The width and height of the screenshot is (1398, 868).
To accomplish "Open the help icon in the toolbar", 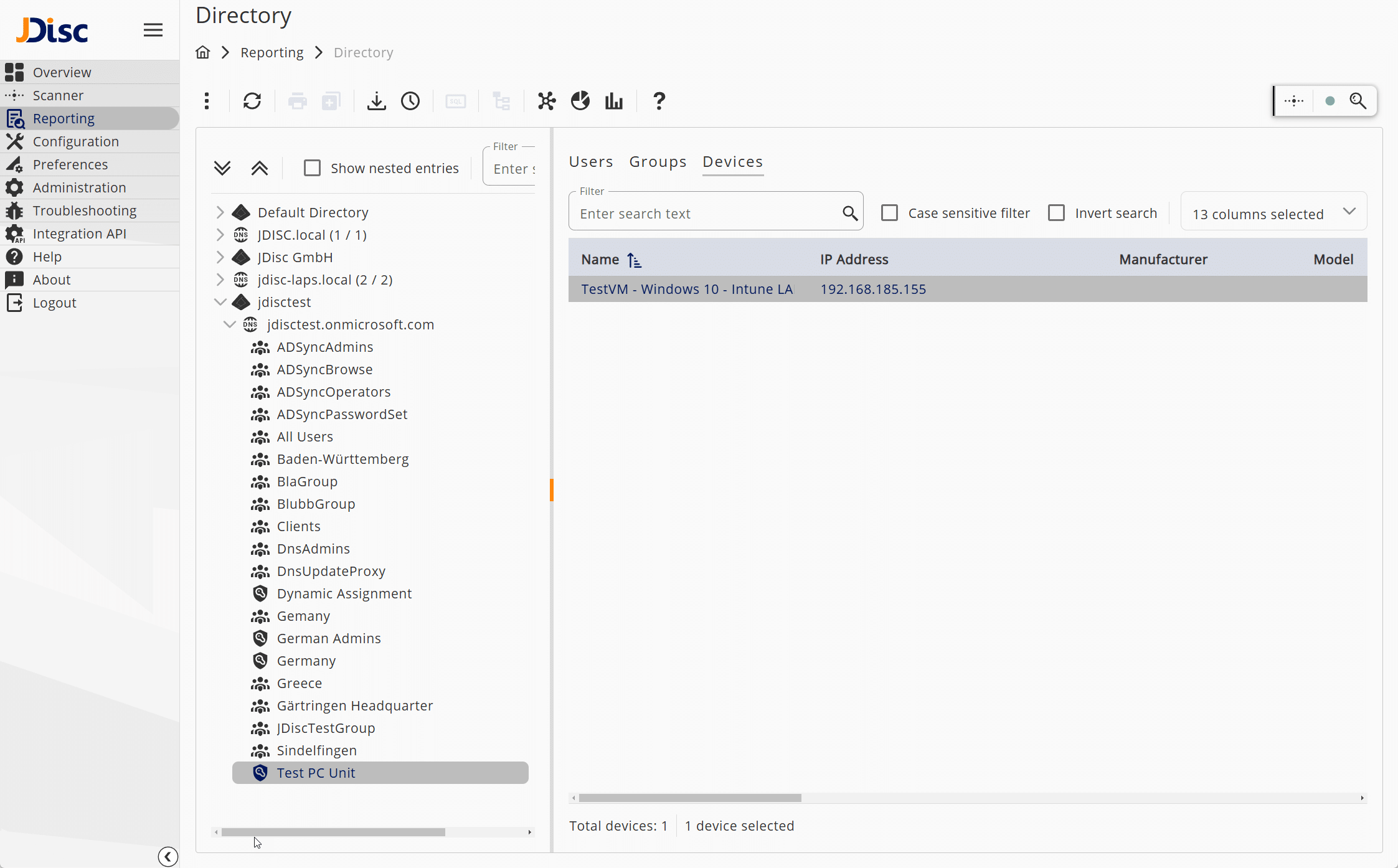I will (658, 101).
